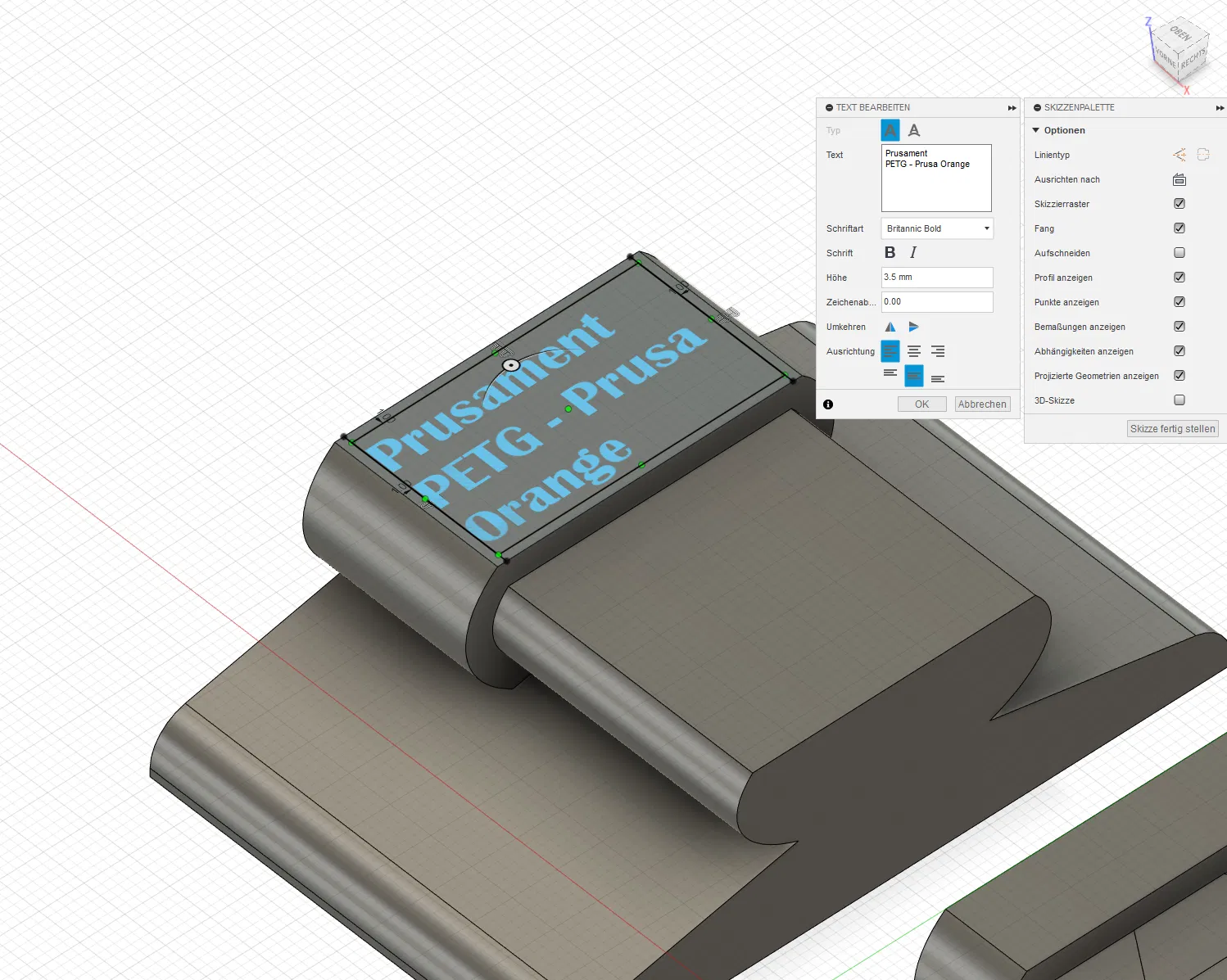This screenshot has width=1227, height=980.
Task: Align text to the top
Action: (890, 373)
